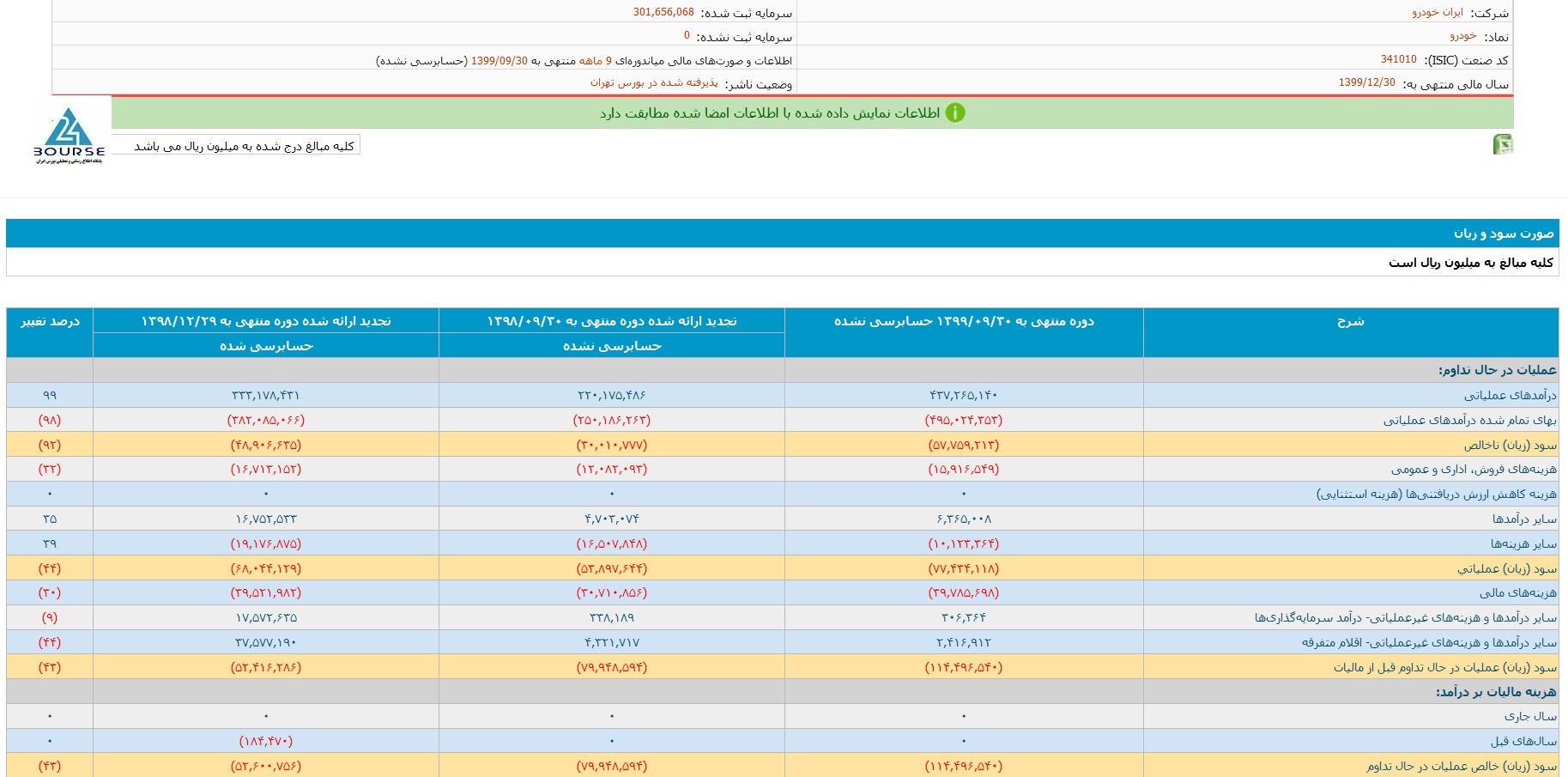1568x777 pixels.
Task: Click miscellaneous items value ۲,۴۱۶,۹۱۲
Action: point(964,642)
